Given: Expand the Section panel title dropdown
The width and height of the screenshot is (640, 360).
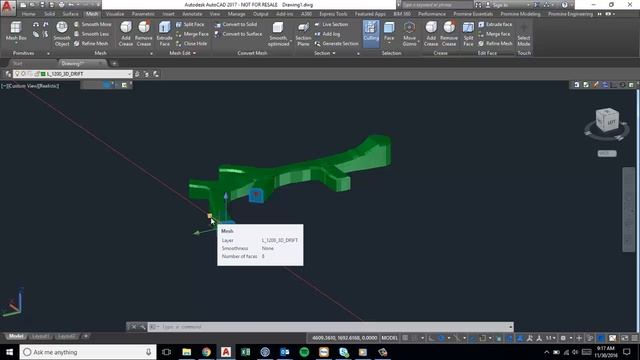Looking at the screenshot, I should [325, 53].
